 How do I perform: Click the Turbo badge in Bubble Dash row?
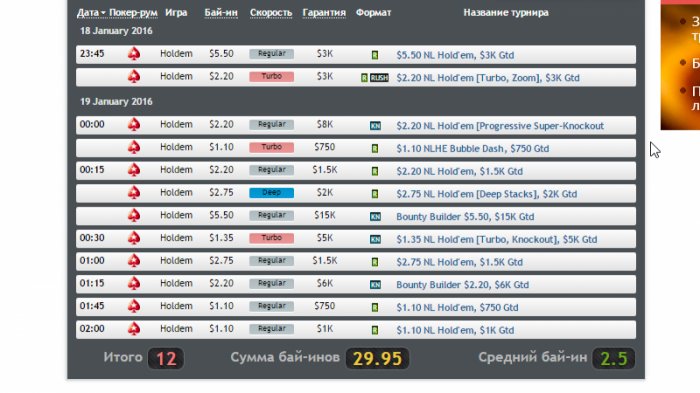point(271,147)
